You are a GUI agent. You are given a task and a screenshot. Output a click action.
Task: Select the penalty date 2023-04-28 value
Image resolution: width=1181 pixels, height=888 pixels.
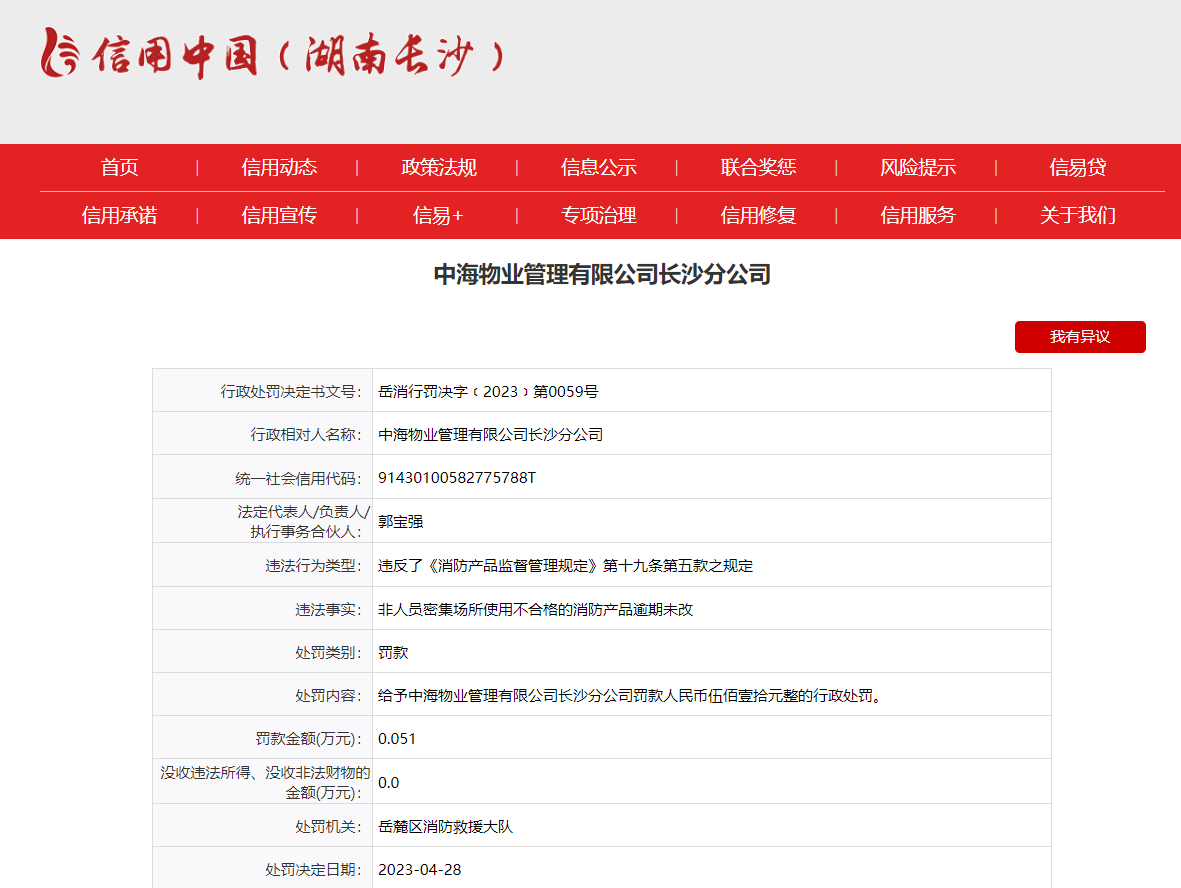pos(420,869)
